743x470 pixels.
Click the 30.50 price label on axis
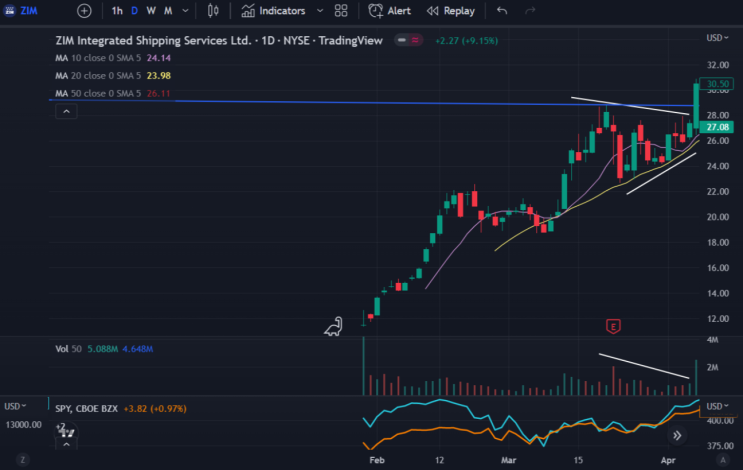pos(716,84)
